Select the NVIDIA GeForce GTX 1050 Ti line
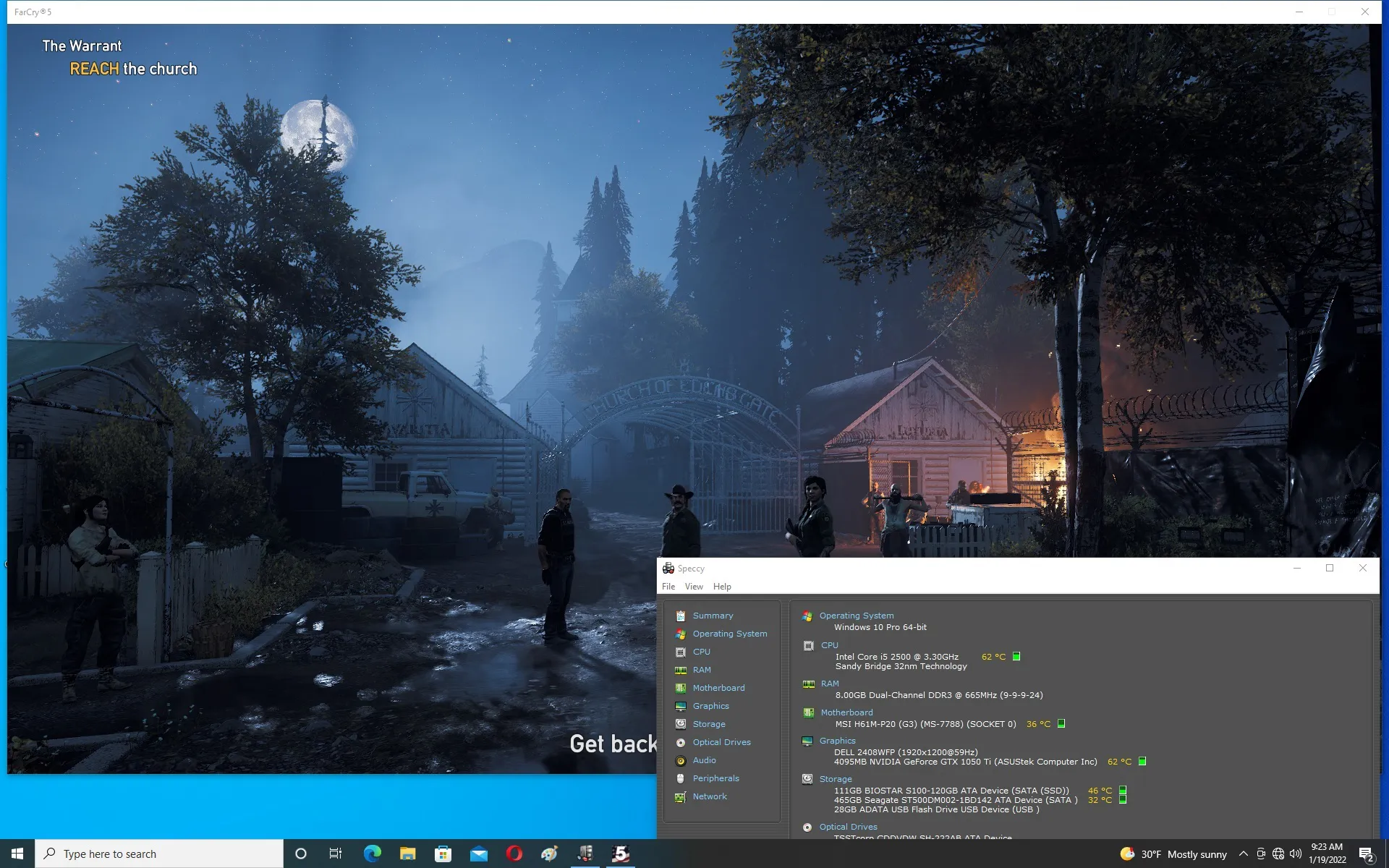 point(965,762)
